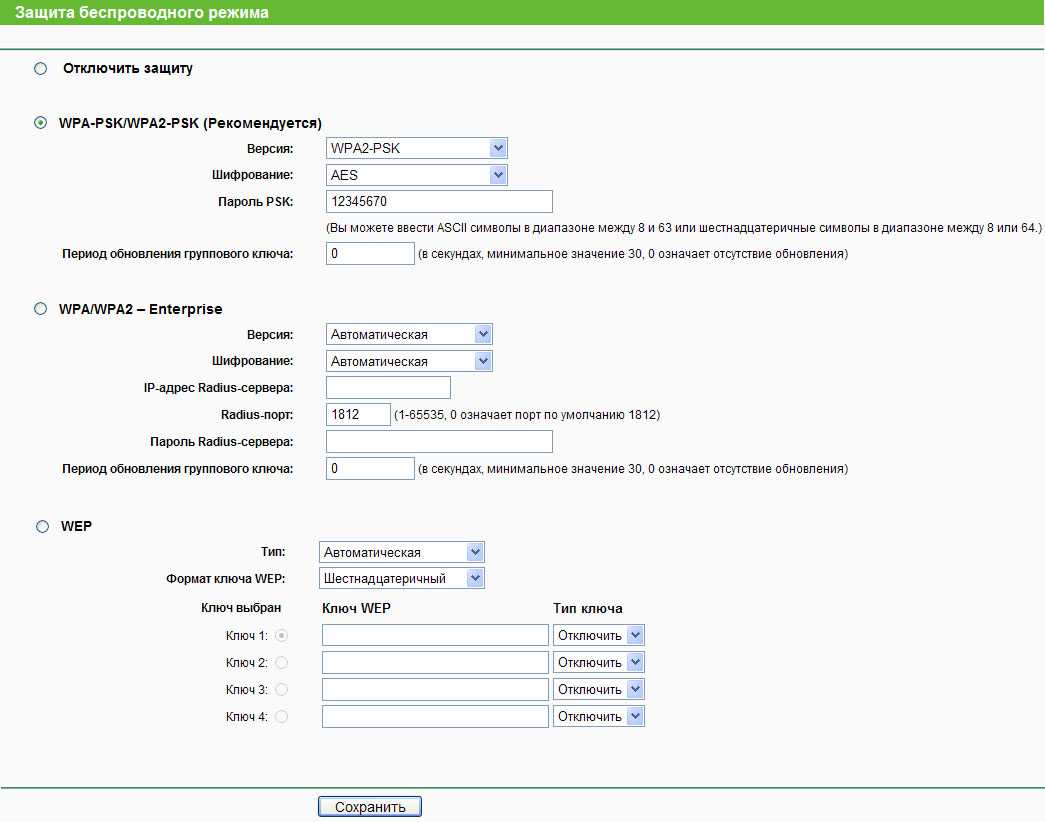
Task: Choose the WPA/WPA2 – Enterprise radio option
Action: coord(41,309)
